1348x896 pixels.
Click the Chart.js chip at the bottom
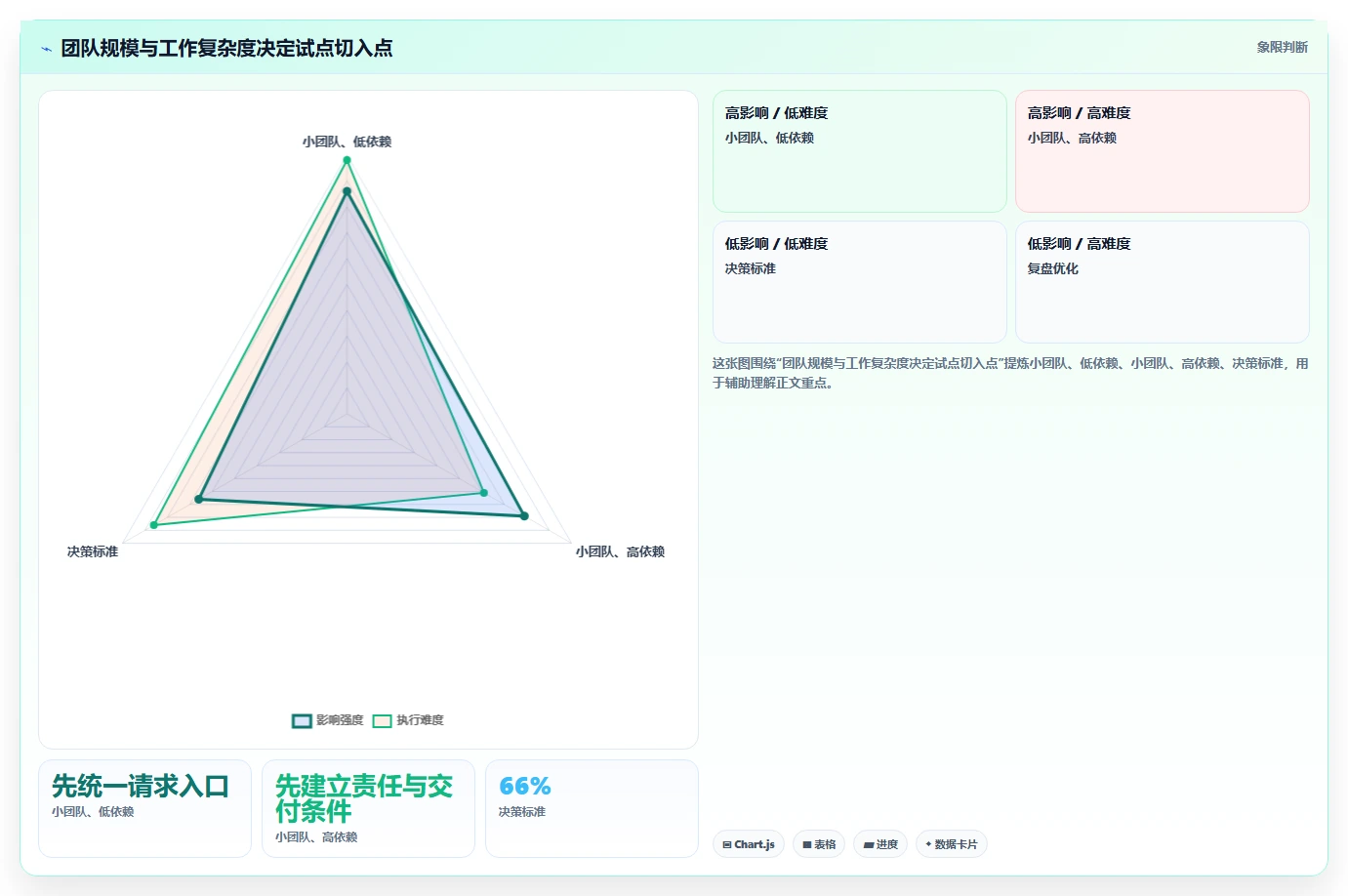(749, 844)
